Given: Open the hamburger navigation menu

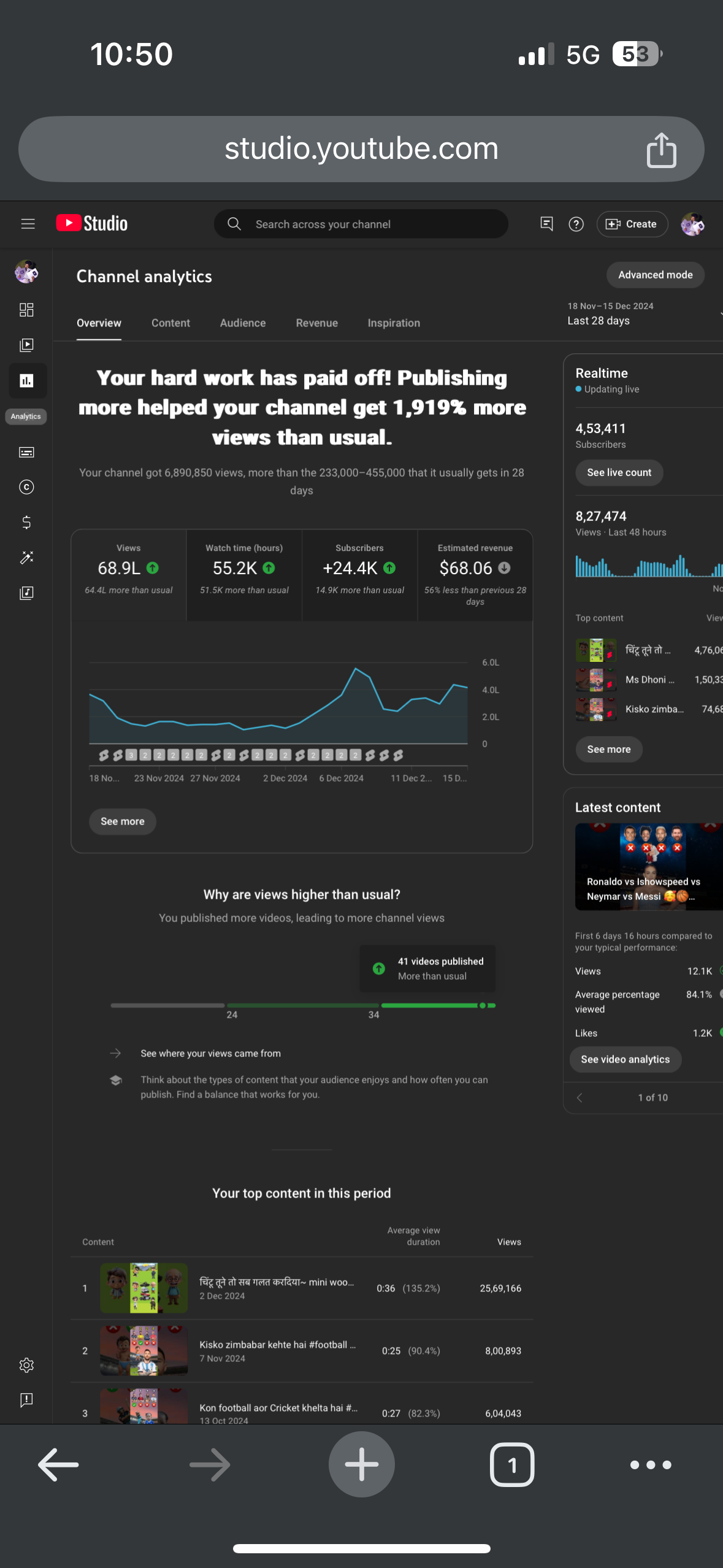Looking at the screenshot, I should (28, 224).
